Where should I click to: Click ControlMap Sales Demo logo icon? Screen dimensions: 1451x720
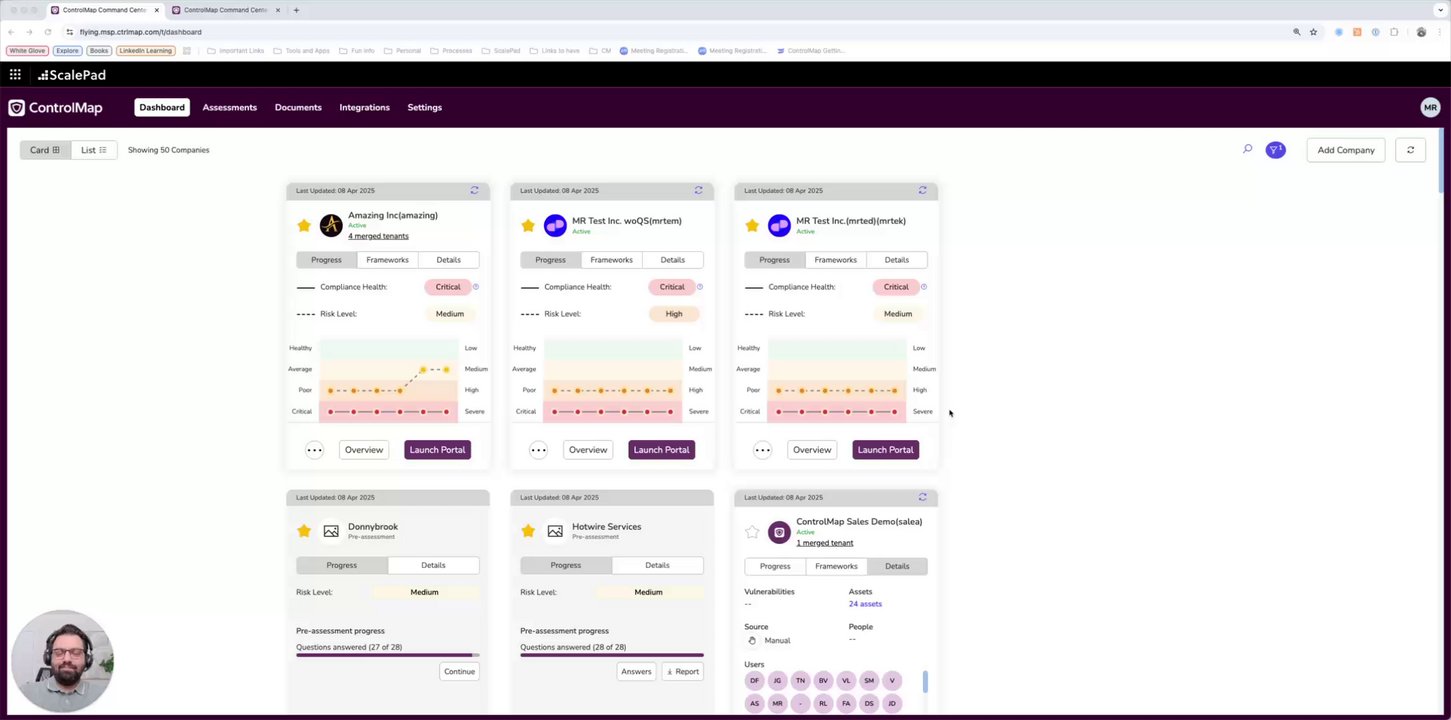tap(779, 532)
